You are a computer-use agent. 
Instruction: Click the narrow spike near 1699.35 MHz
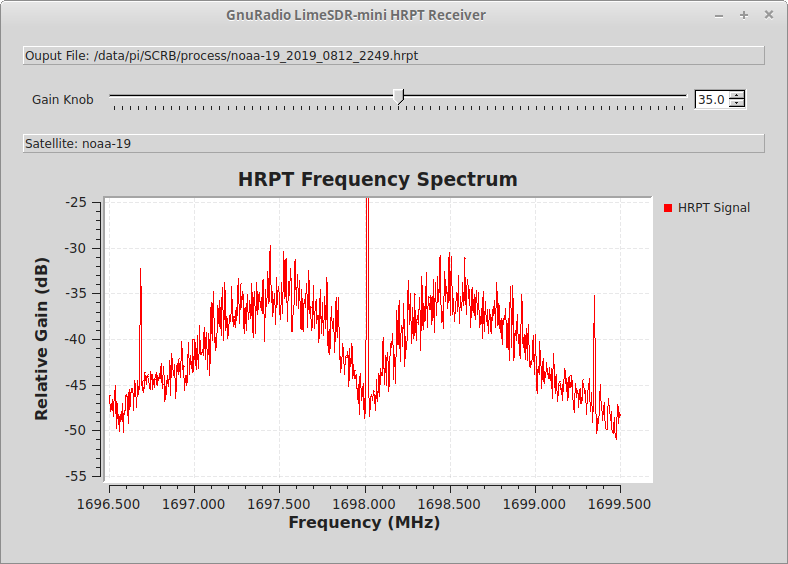point(594,330)
